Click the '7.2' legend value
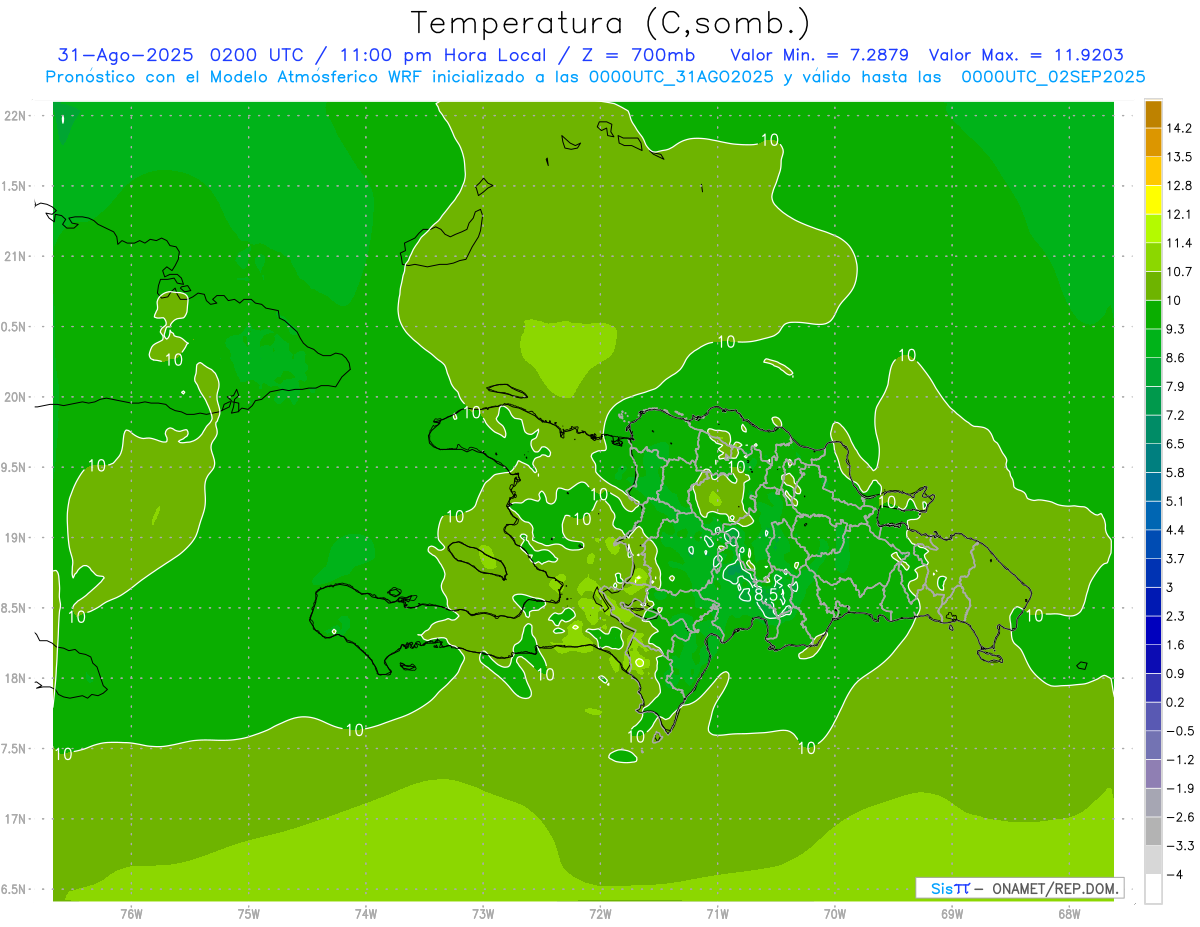The image size is (1200, 927). pos(1177,415)
